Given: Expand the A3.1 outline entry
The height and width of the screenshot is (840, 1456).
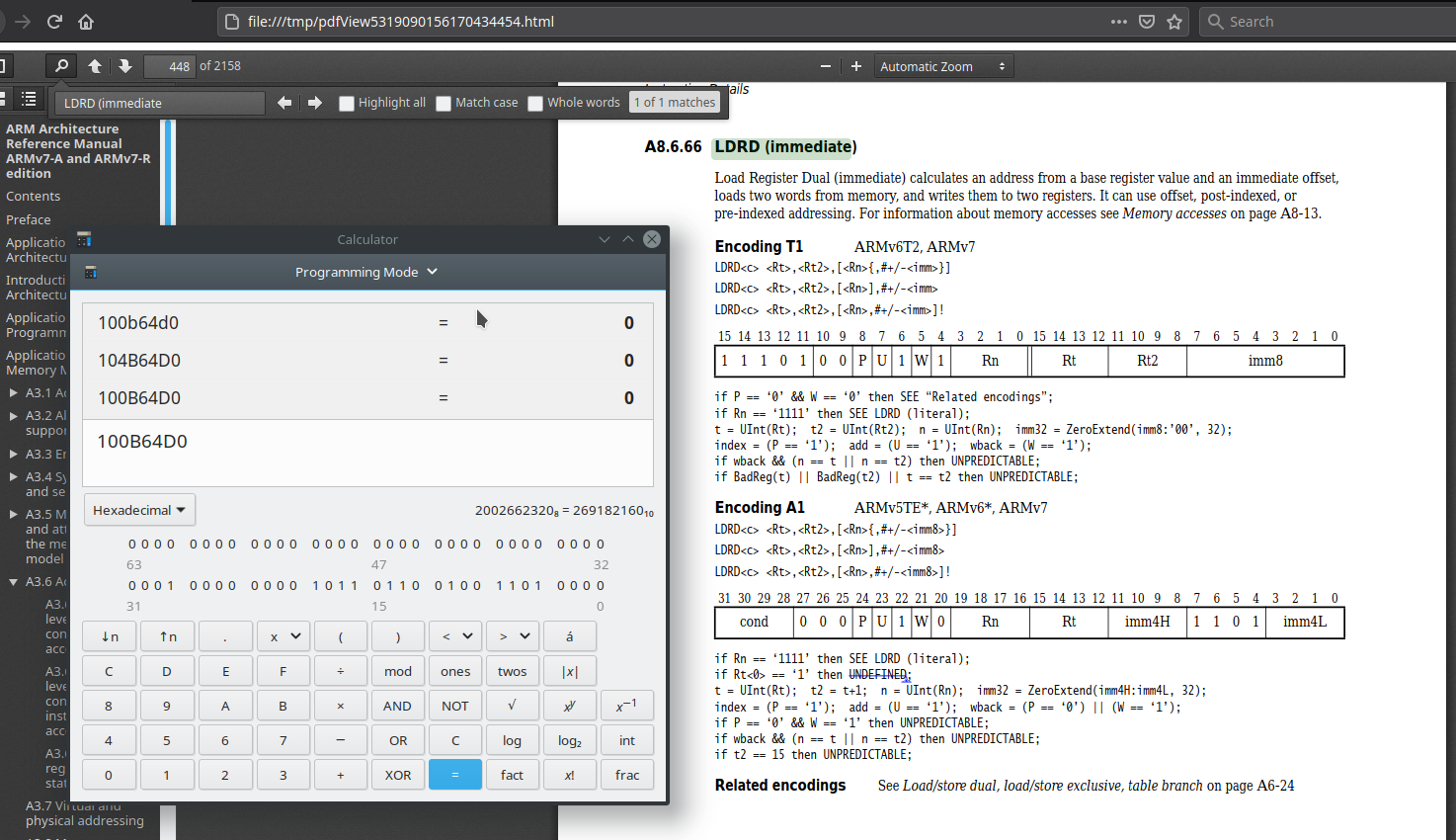Looking at the screenshot, I should click(14, 392).
